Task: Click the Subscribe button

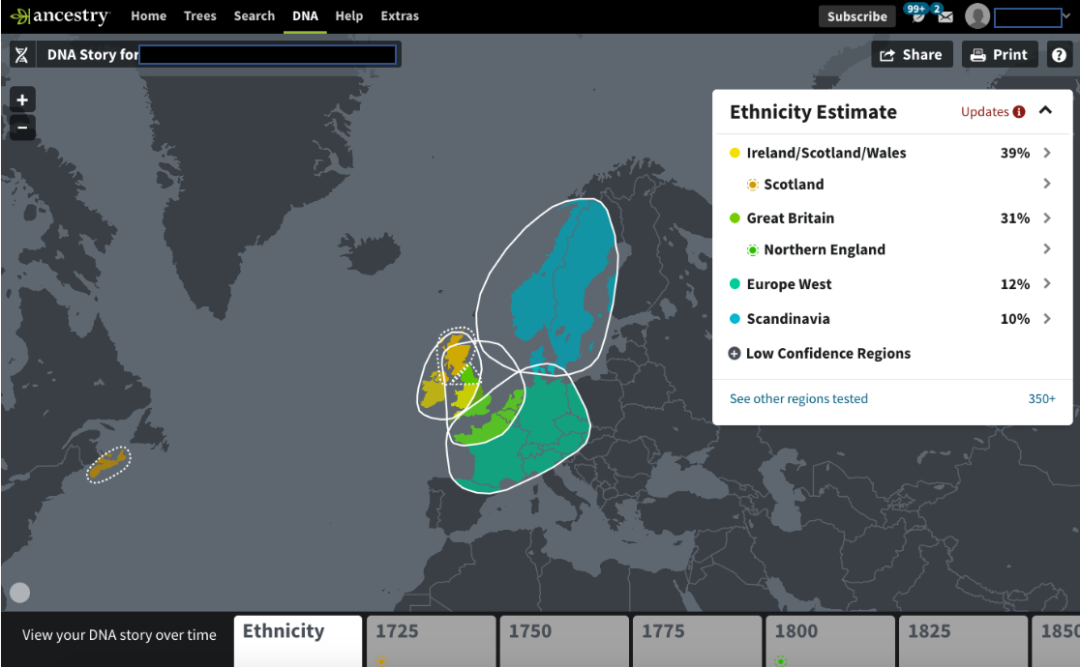Action: tap(856, 16)
